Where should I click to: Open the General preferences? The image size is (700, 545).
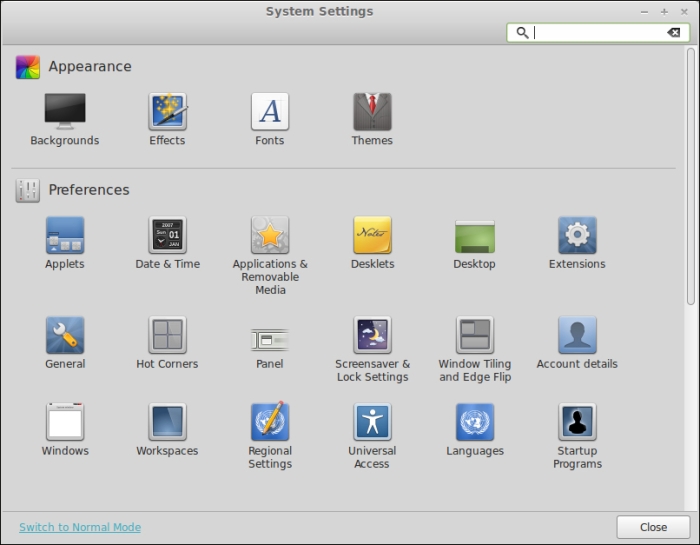(x=65, y=343)
